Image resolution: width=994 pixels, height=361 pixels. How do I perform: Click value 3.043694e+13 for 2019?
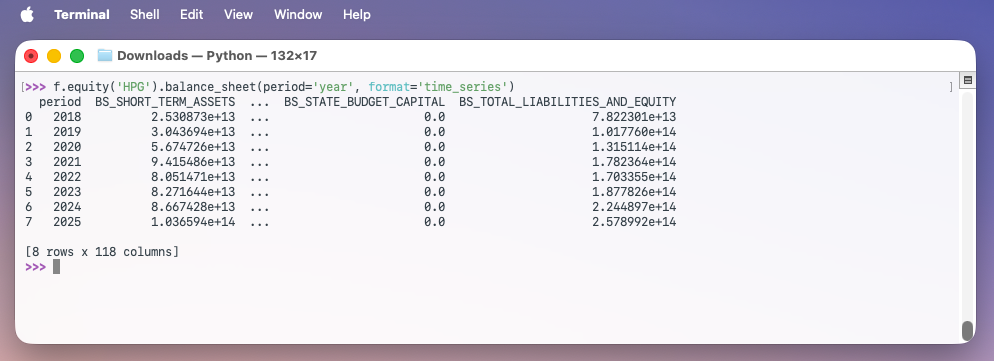click(193, 132)
